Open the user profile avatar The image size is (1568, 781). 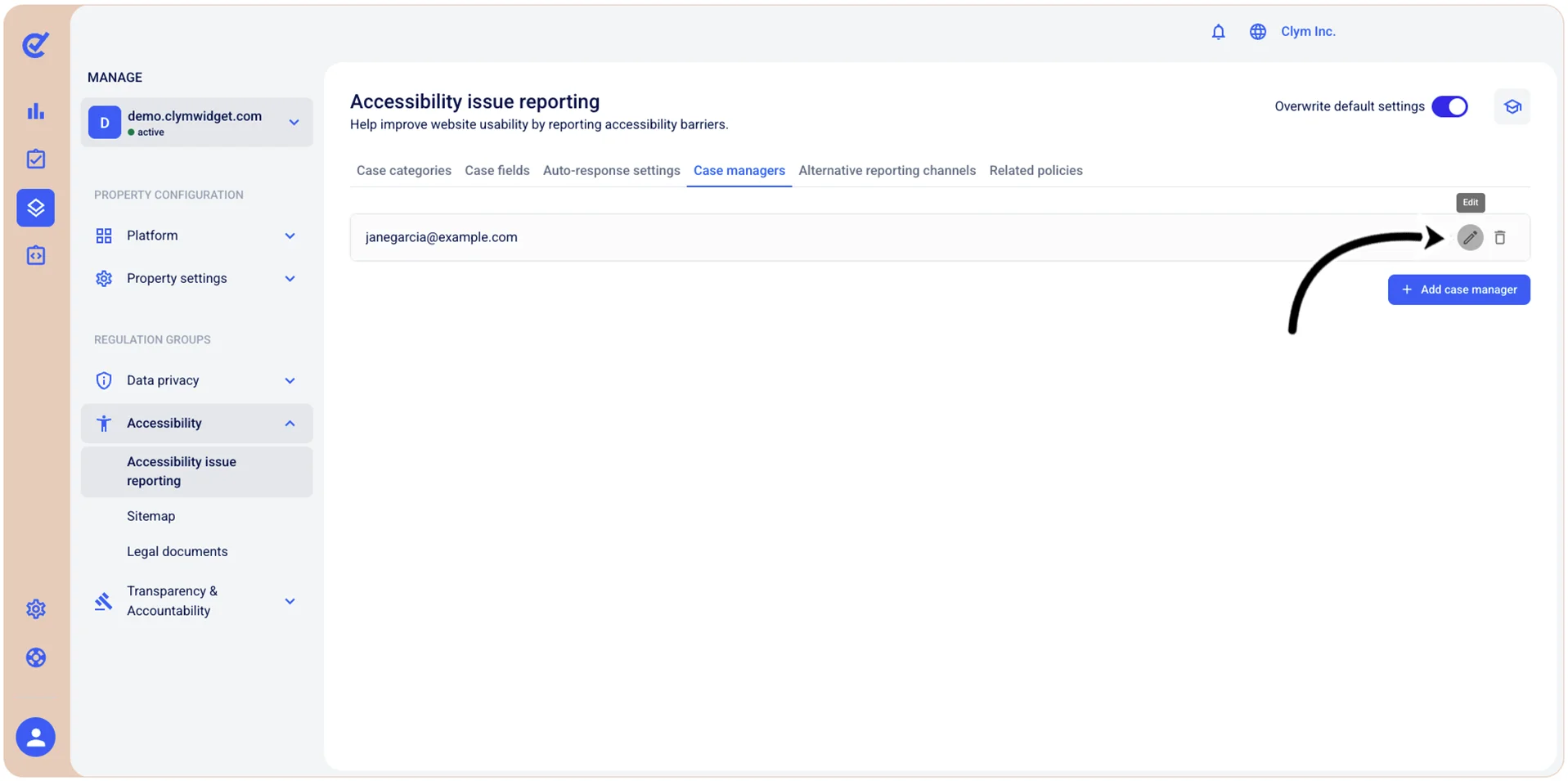coord(35,737)
